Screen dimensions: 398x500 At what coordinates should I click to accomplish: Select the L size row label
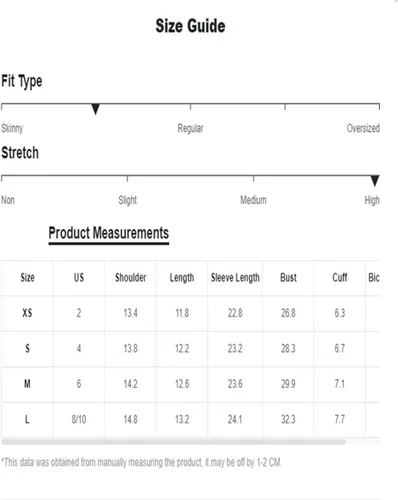pyautogui.click(x=27, y=419)
